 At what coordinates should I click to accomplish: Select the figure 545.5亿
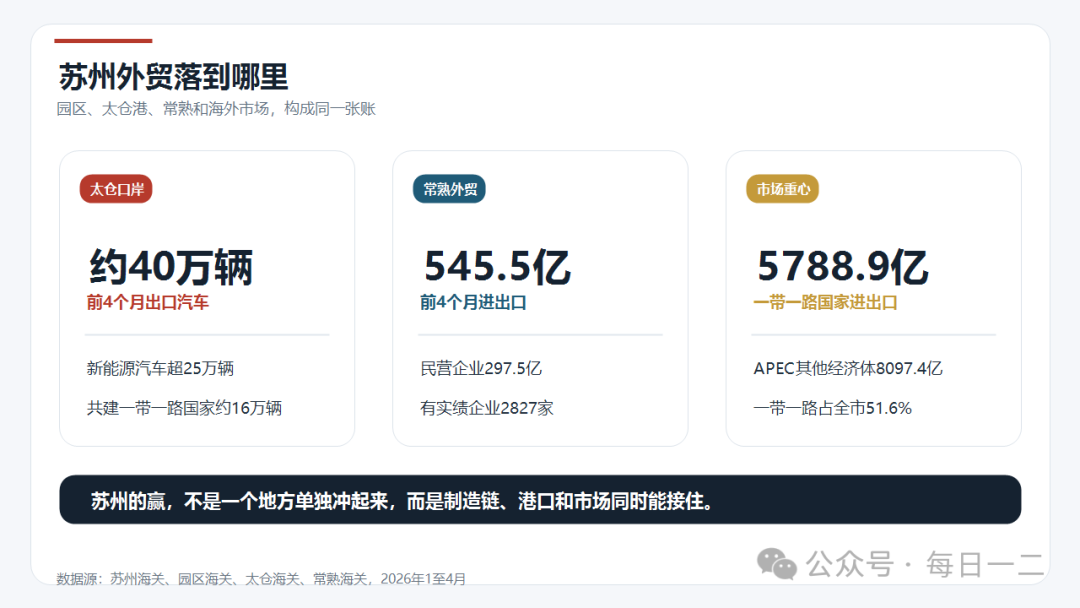tap(497, 266)
